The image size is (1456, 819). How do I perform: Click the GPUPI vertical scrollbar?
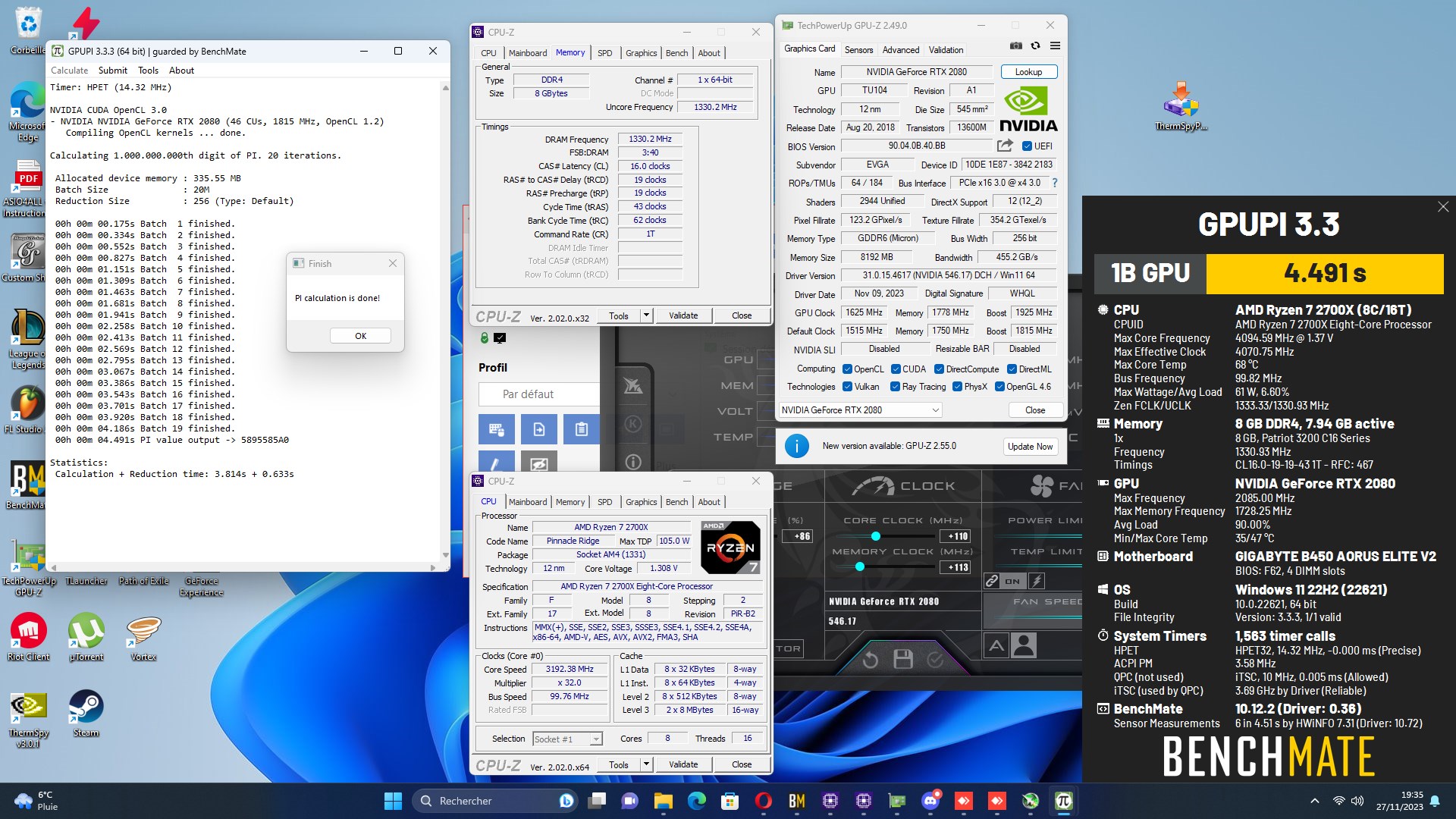click(445, 322)
